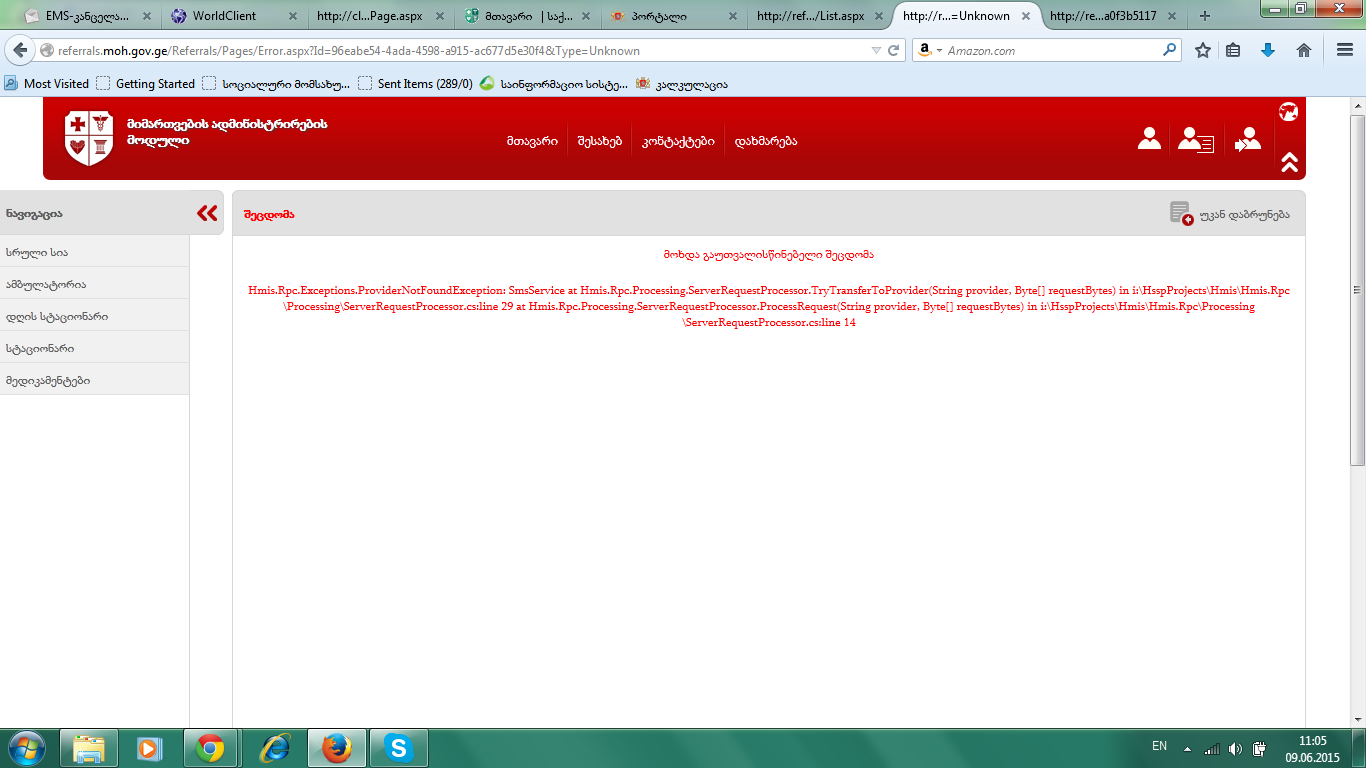Open the მთავარი menu item
The width and height of the screenshot is (1366, 768).
pyautogui.click(x=532, y=141)
